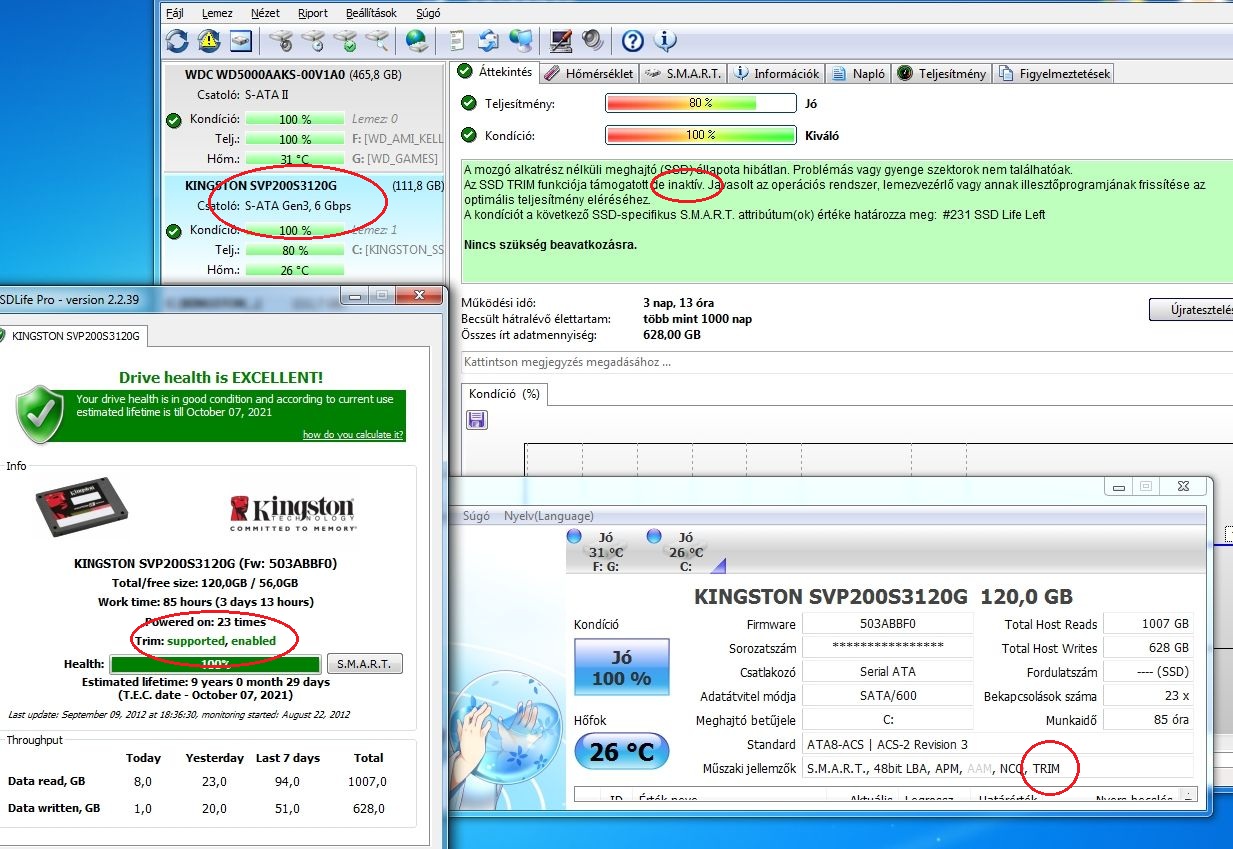This screenshot has width=1233, height=849.
Task: Click the warning refresh icon in the toolbar
Action: pyautogui.click(x=208, y=41)
